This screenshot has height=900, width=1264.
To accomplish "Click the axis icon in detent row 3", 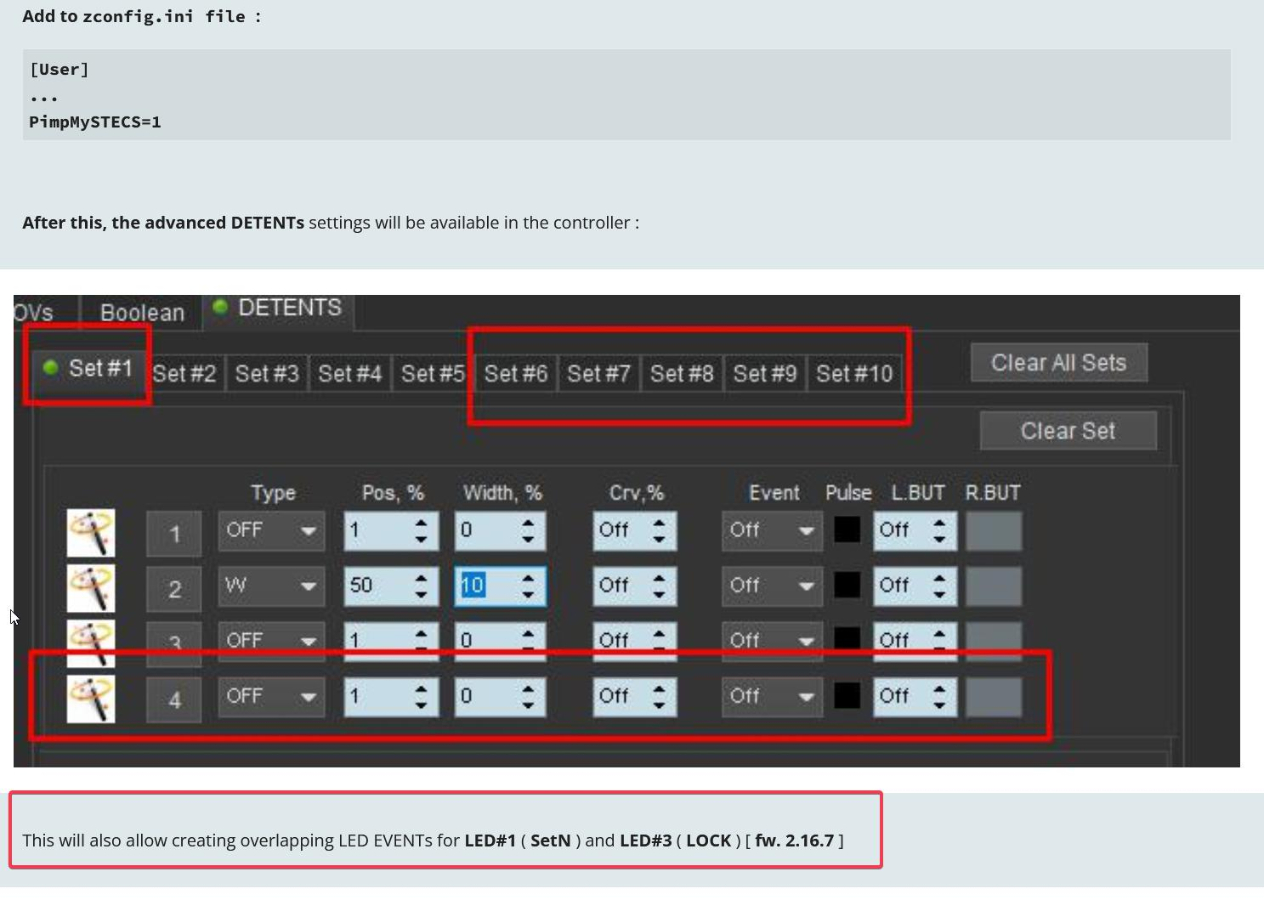I will [x=91, y=642].
